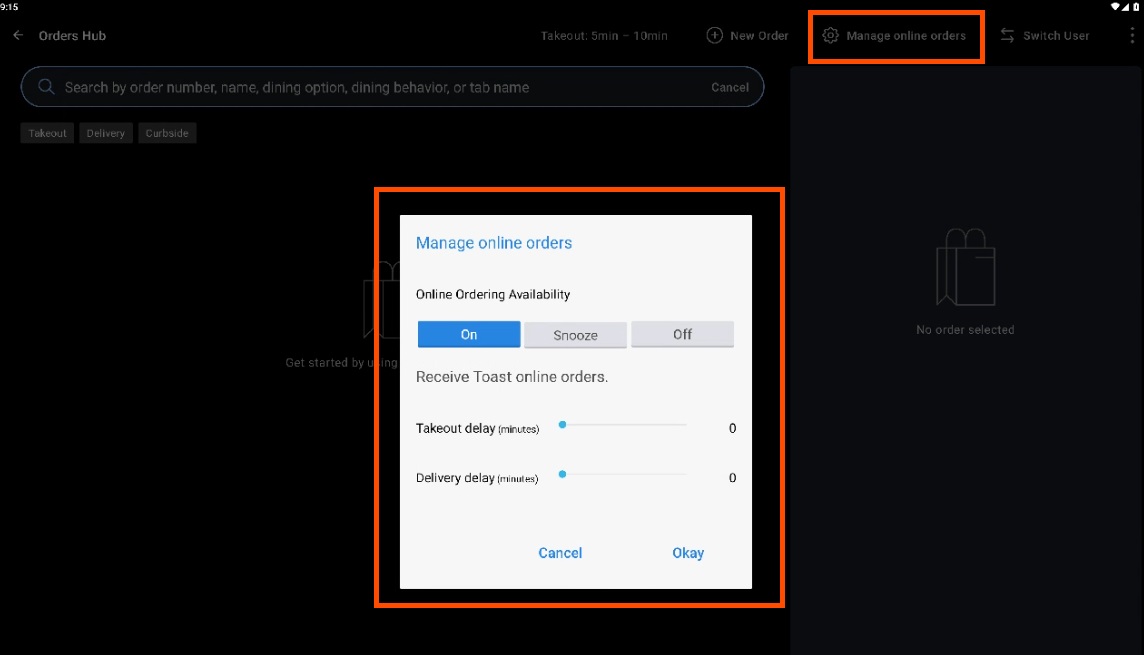1144x655 pixels.
Task: Select Snooze for online ordering
Action: pos(576,335)
